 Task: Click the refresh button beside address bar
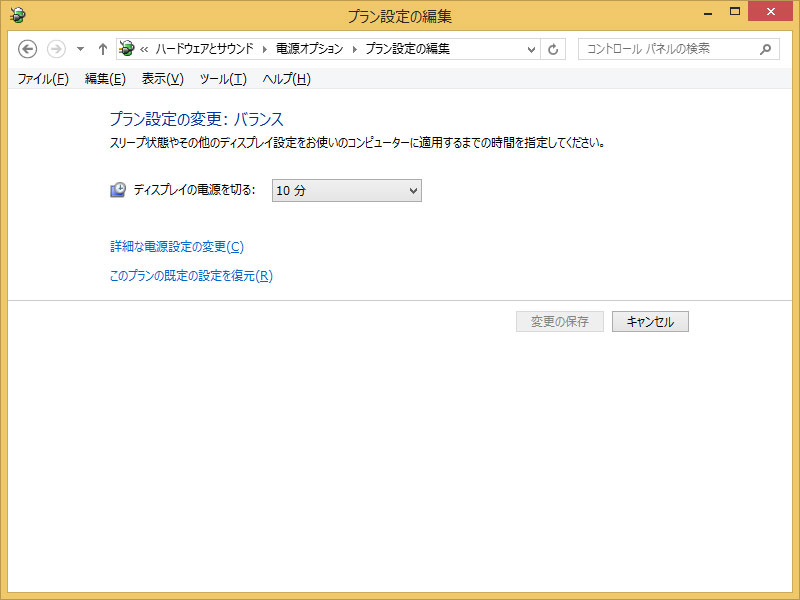tap(554, 49)
